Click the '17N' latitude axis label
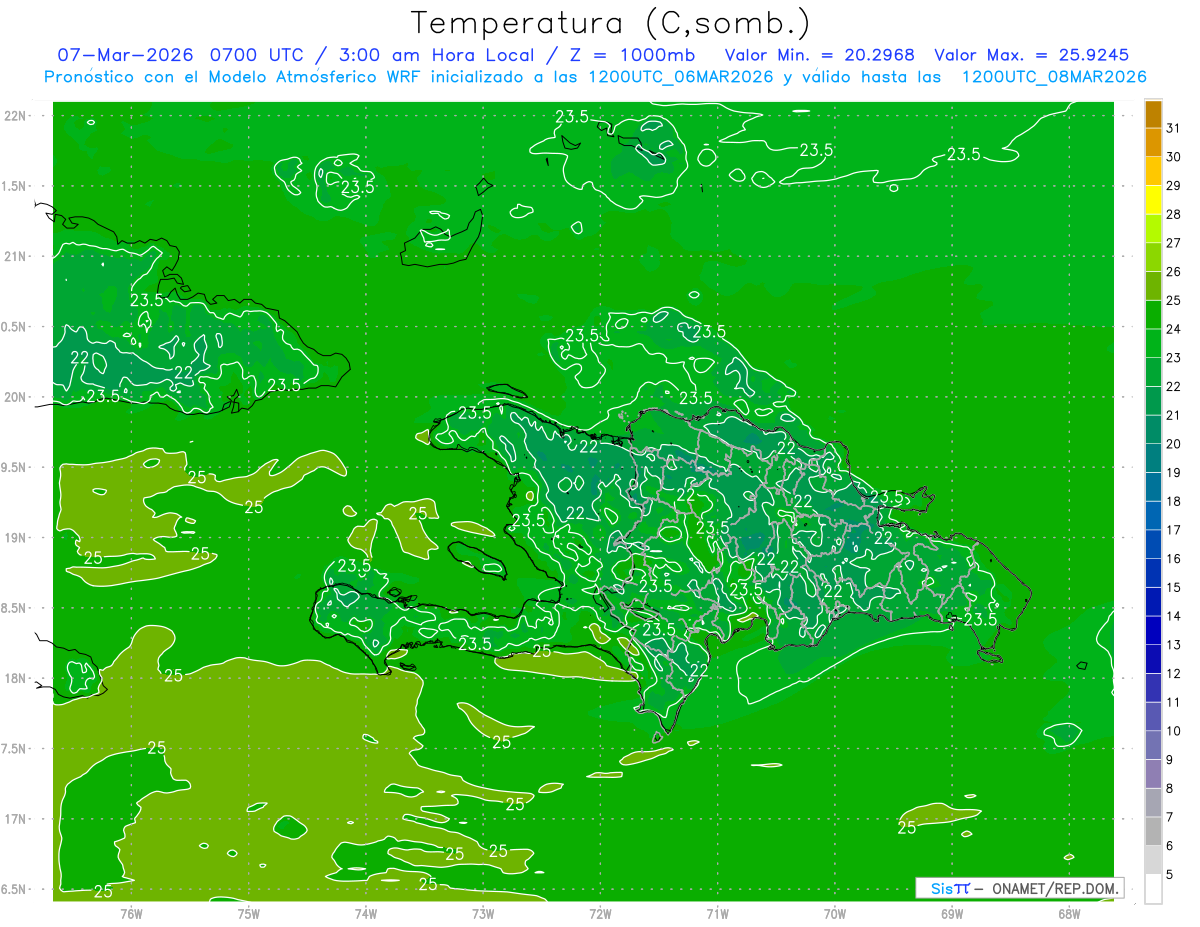The image size is (1200, 927). (x=15, y=820)
